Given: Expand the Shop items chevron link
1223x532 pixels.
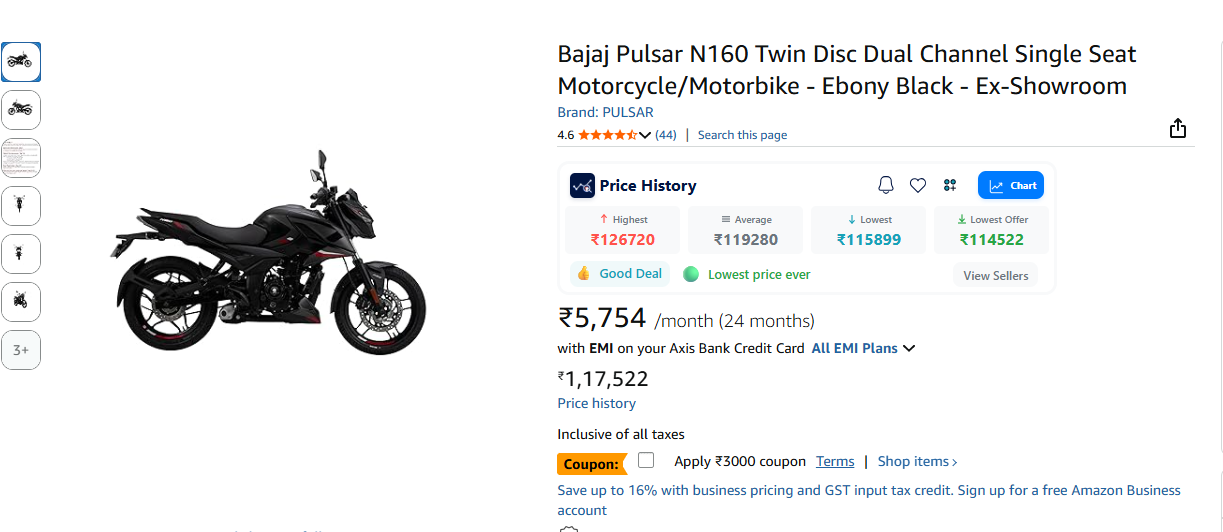Looking at the screenshot, I should tap(917, 461).
